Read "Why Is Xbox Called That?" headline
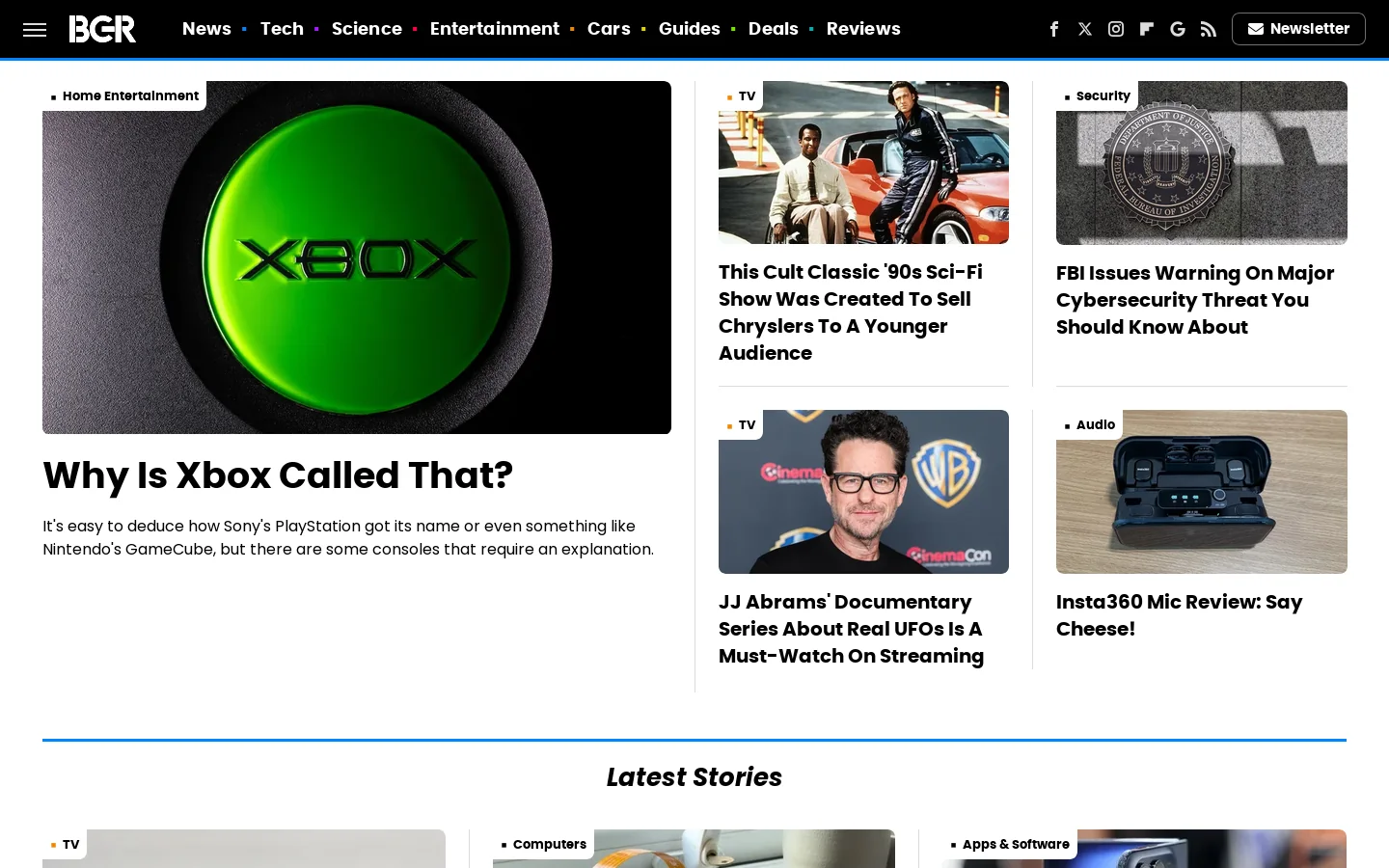The image size is (1389, 868). pyautogui.click(x=278, y=475)
